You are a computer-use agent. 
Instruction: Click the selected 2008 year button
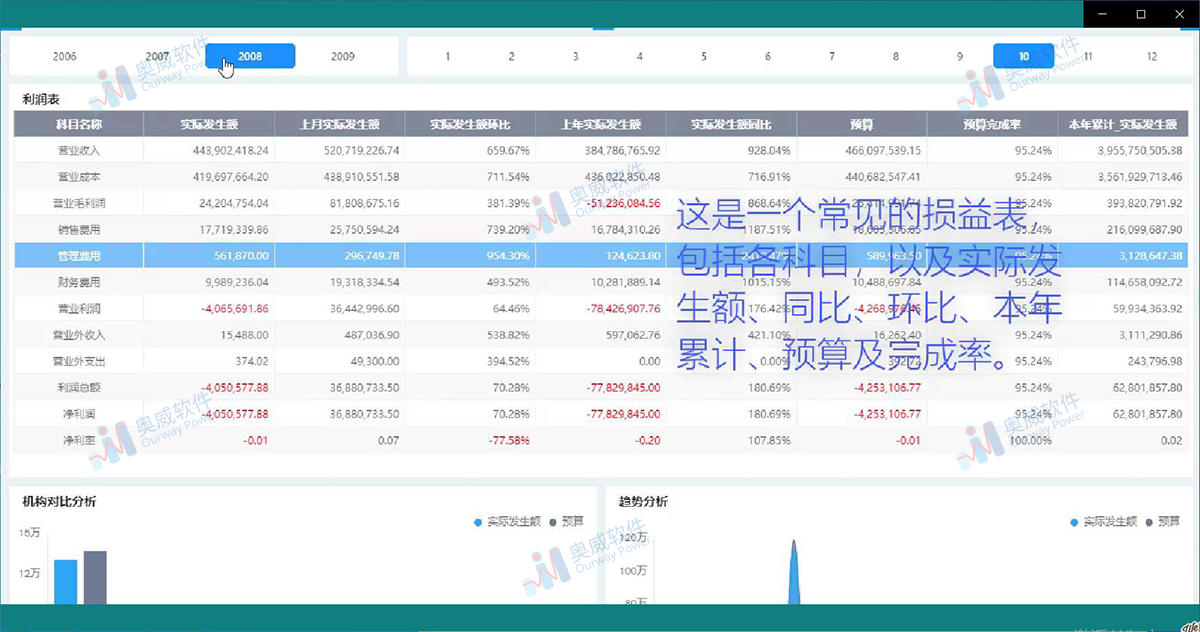250,57
